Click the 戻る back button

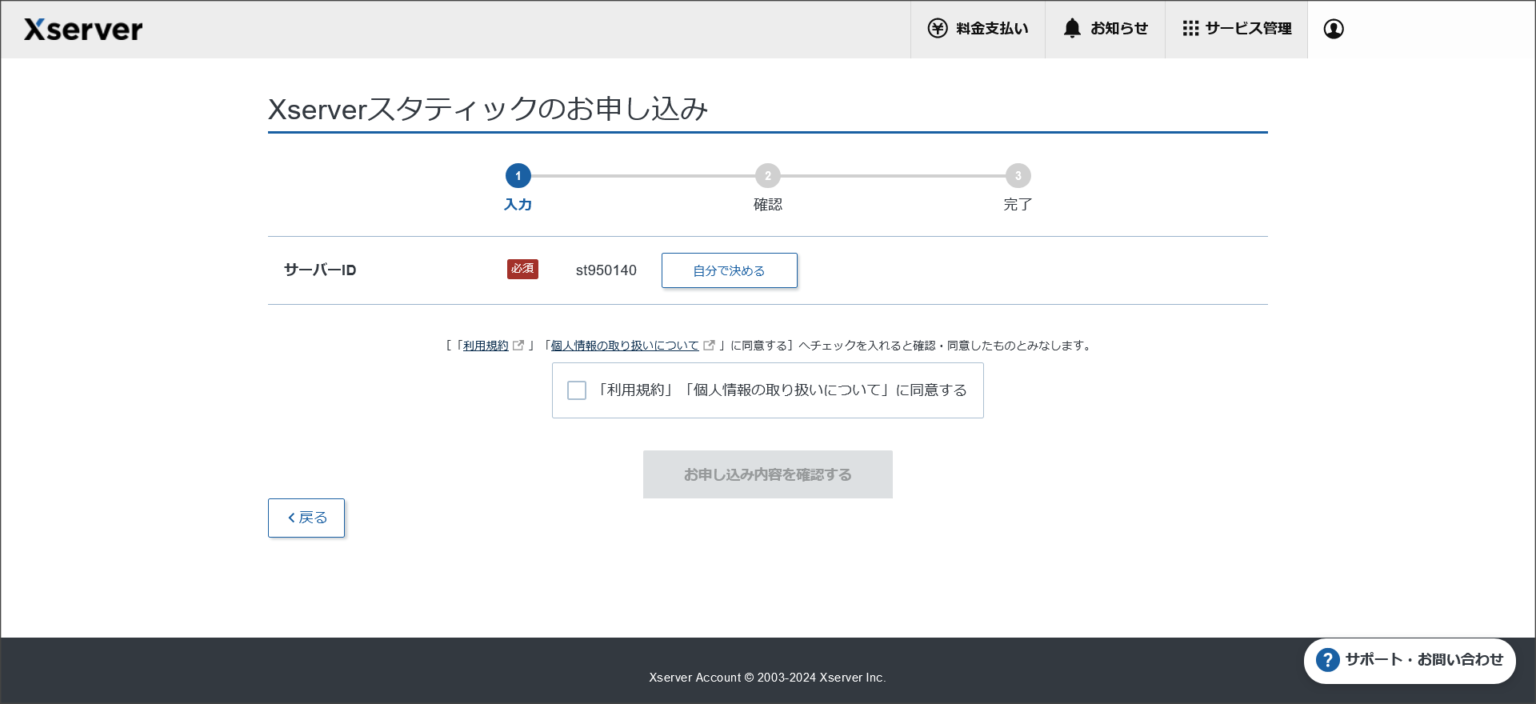coord(306,517)
